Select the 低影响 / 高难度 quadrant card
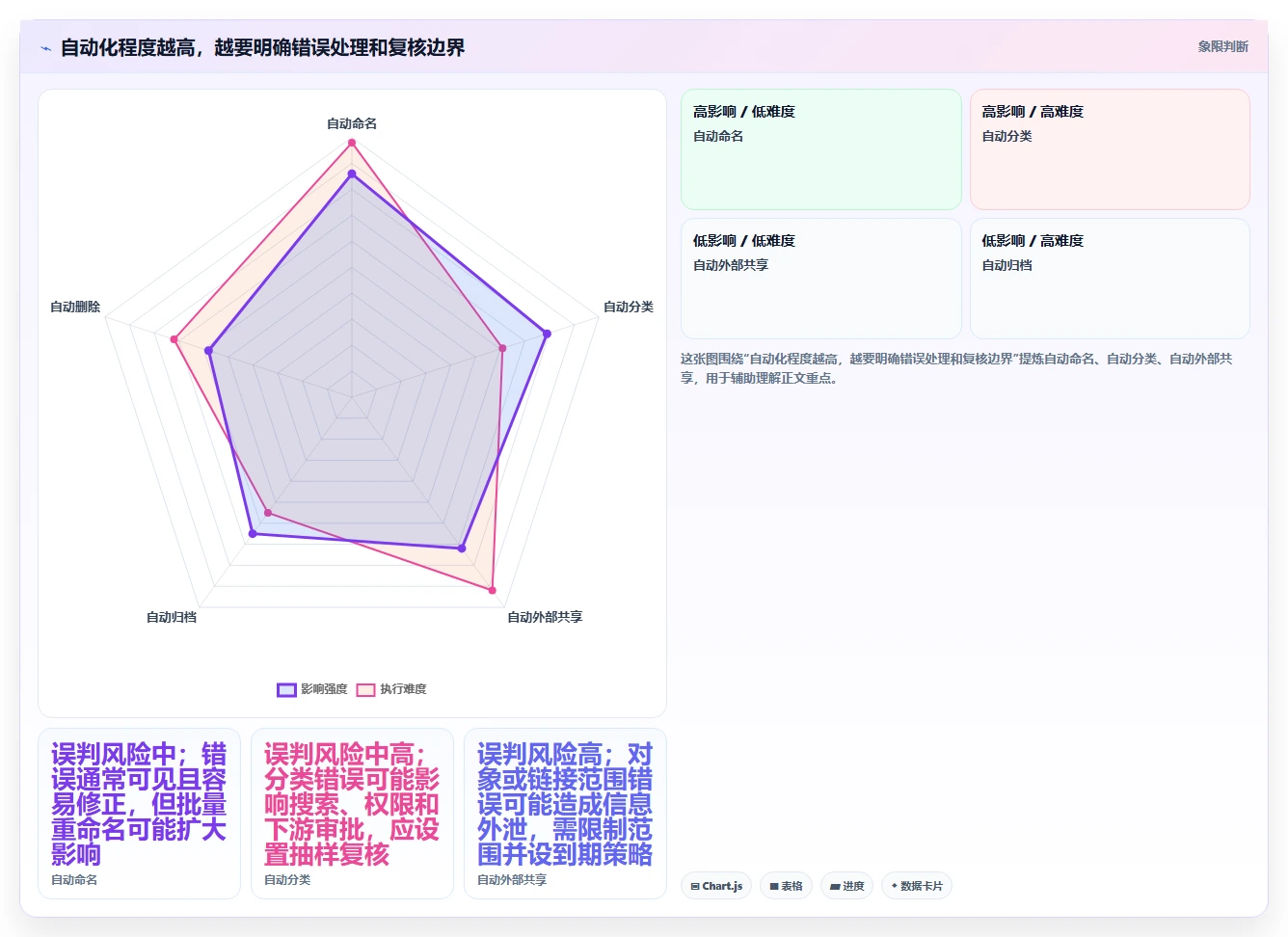 pyautogui.click(x=1110, y=279)
